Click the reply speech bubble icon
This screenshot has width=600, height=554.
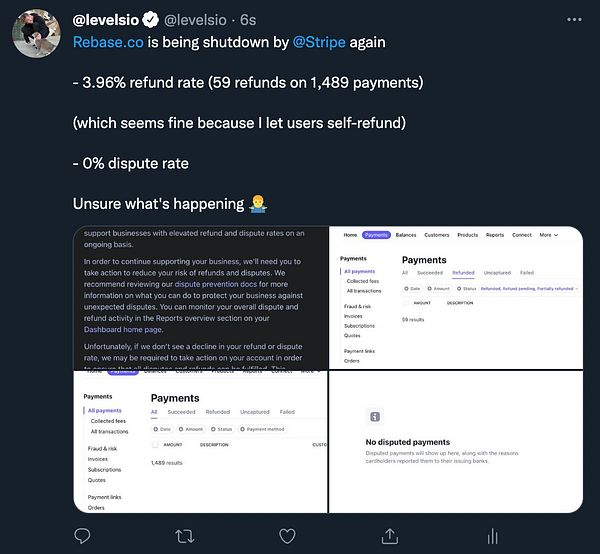click(x=82, y=536)
